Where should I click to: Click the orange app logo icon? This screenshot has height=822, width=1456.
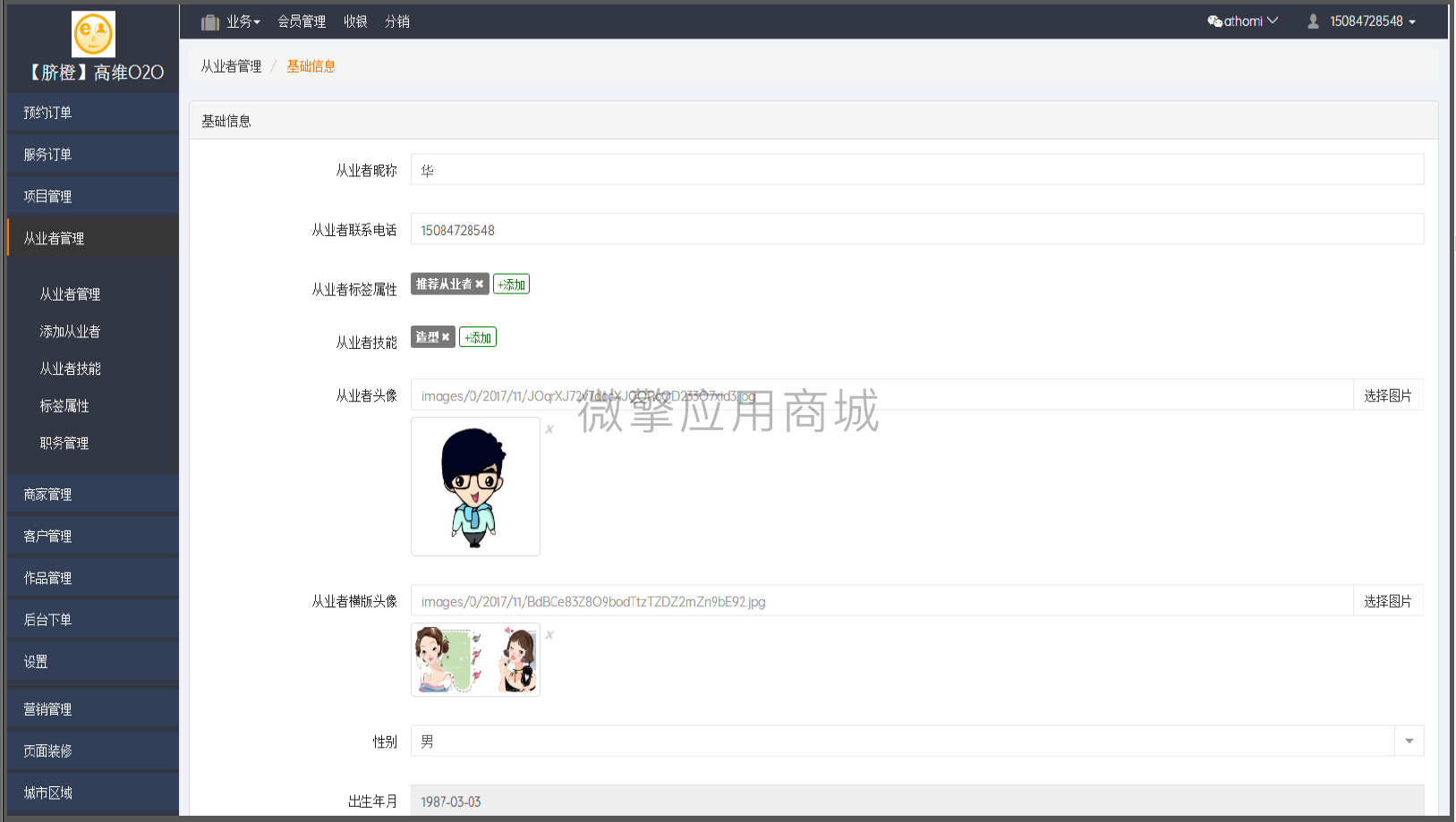[x=93, y=34]
